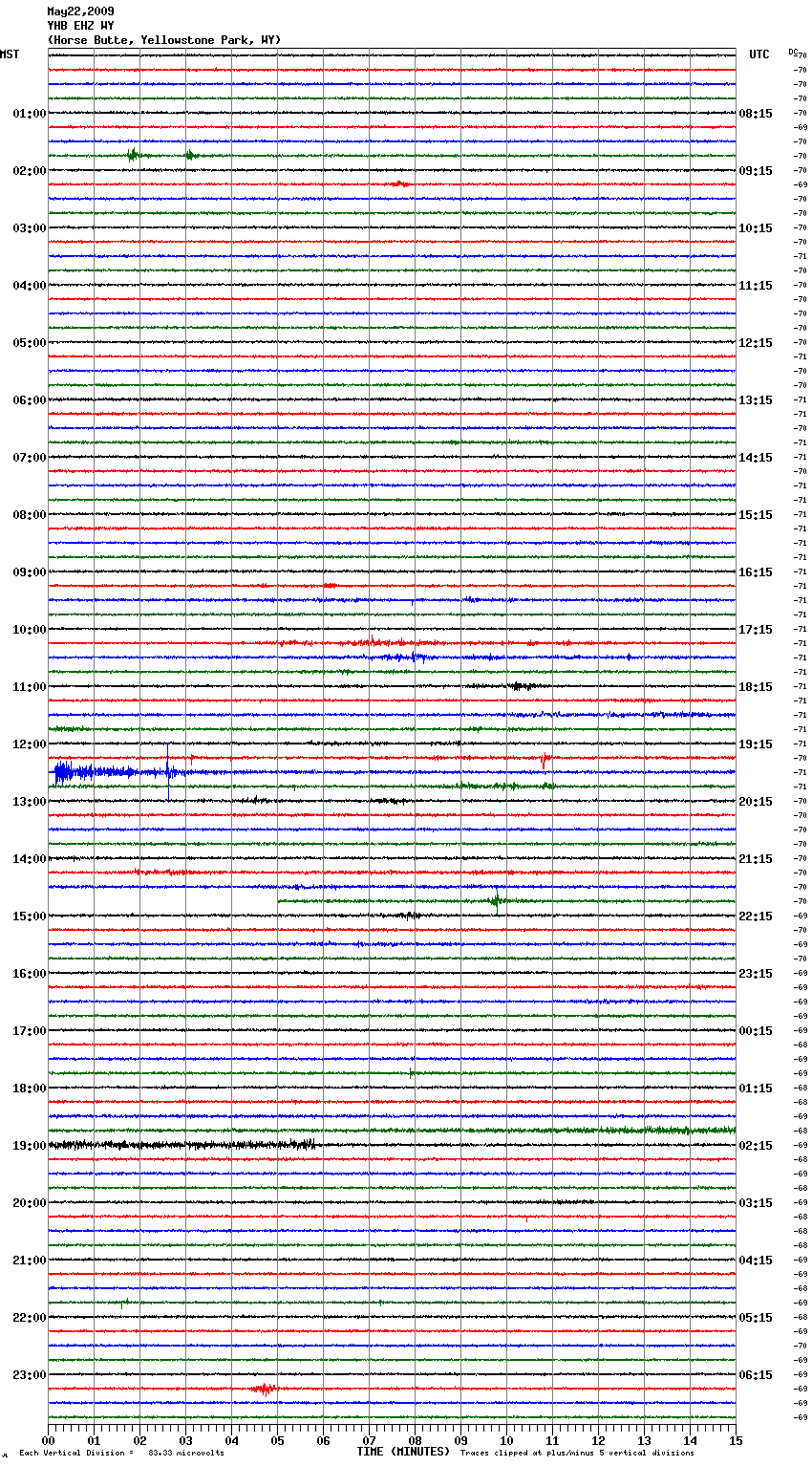Click the DC offset column header
This screenshot has width=812, height=1466.
(x=793, y=52)
